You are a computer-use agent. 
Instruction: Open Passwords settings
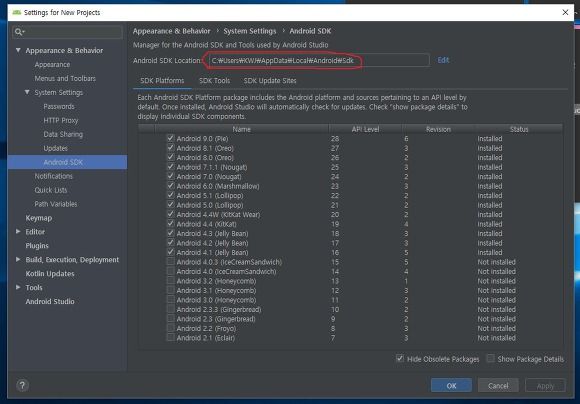point(59,107)
